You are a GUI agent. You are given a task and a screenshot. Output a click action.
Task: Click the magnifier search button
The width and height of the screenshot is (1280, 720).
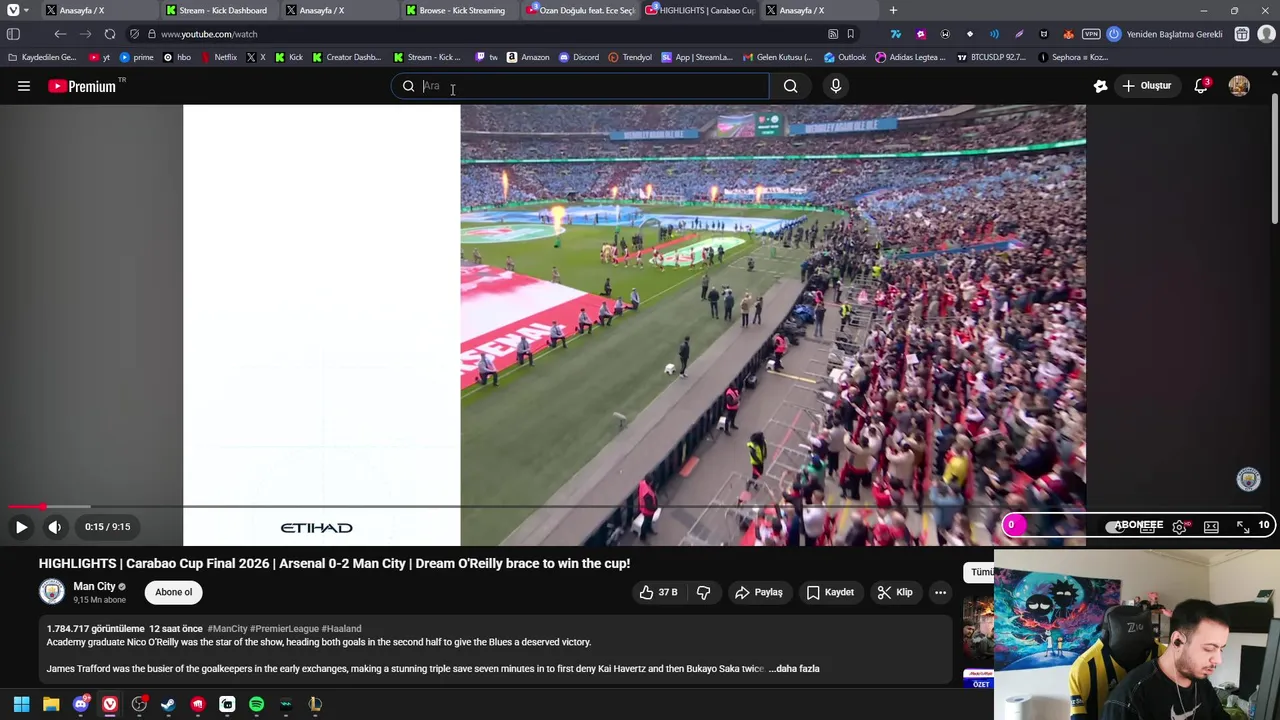tap(790, 86)
